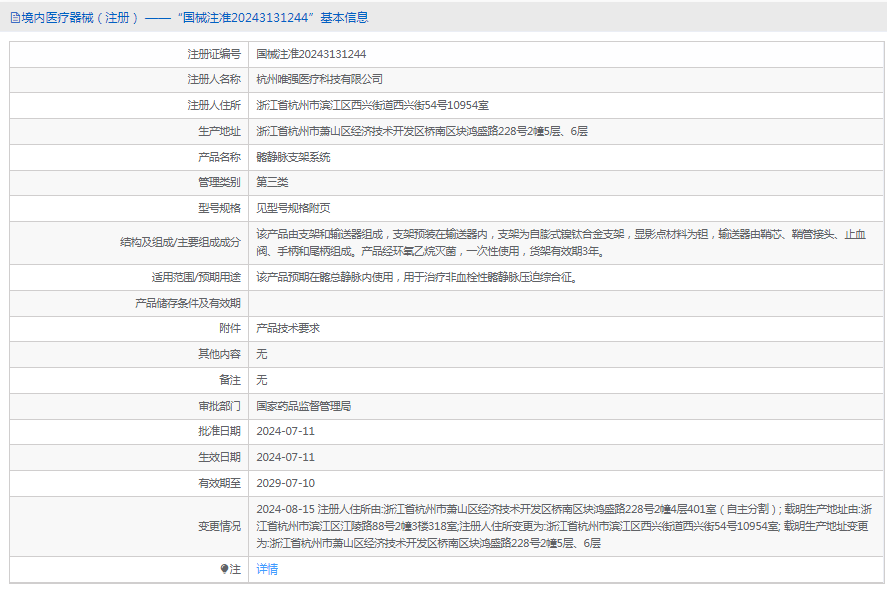Screen dimensions: 887x589
Task: Click the document icon in the header
Action: point(15,18)
